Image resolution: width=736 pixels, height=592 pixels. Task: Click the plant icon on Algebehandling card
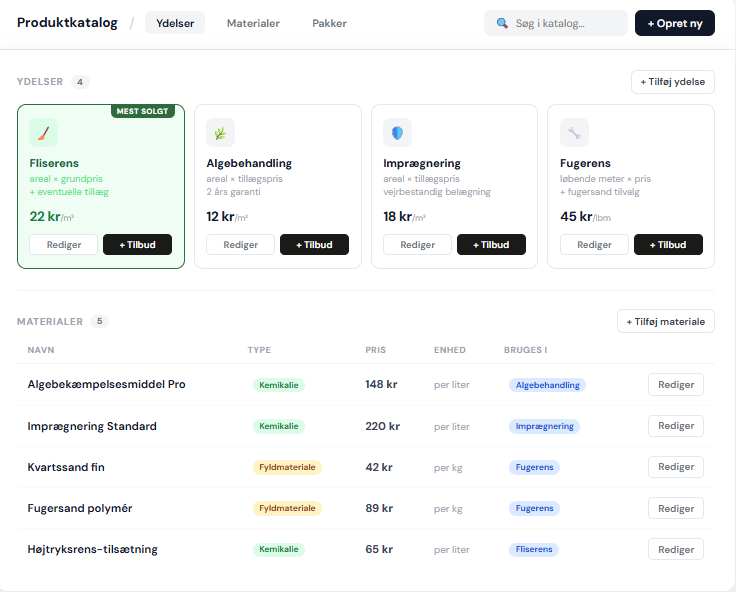[x=220, y=132]
